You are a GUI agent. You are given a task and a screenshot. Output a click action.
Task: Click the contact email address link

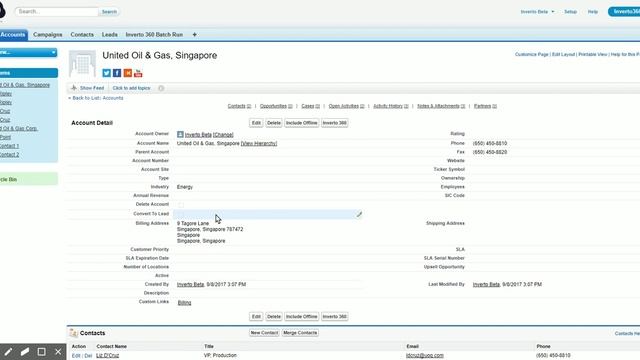pos(425,356)
